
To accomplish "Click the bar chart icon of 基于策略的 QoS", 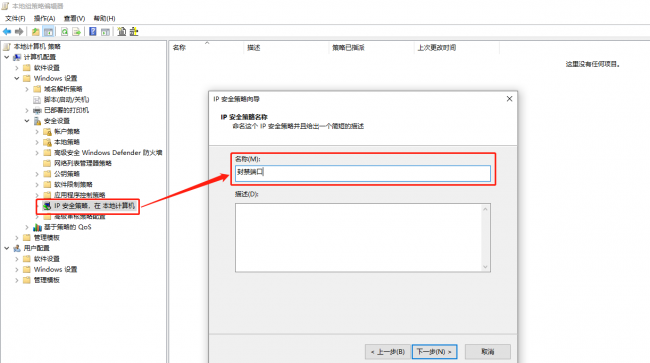I will coord(37,227).
